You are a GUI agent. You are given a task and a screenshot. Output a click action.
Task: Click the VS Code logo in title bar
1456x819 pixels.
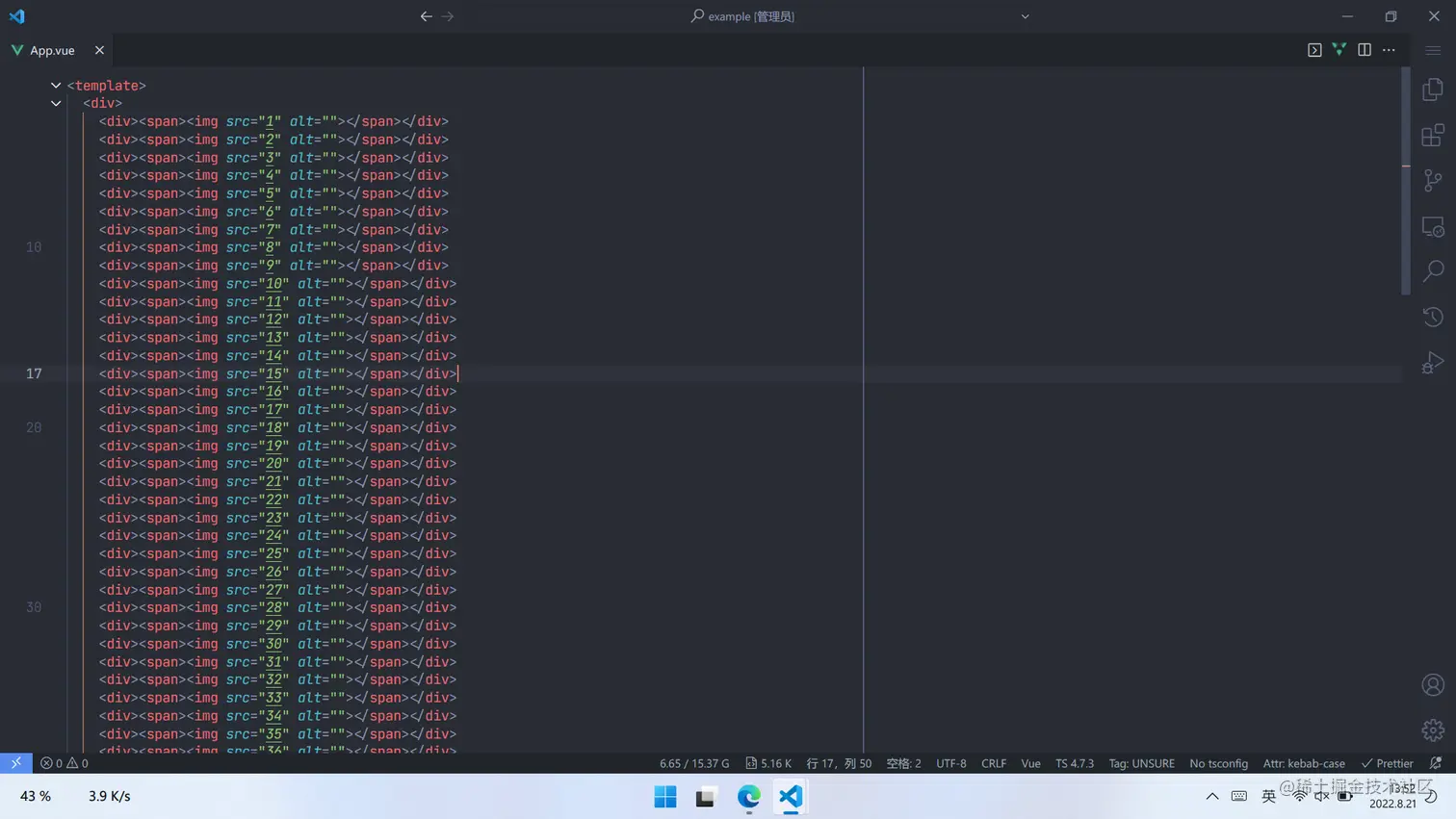[x=16, y=16]
